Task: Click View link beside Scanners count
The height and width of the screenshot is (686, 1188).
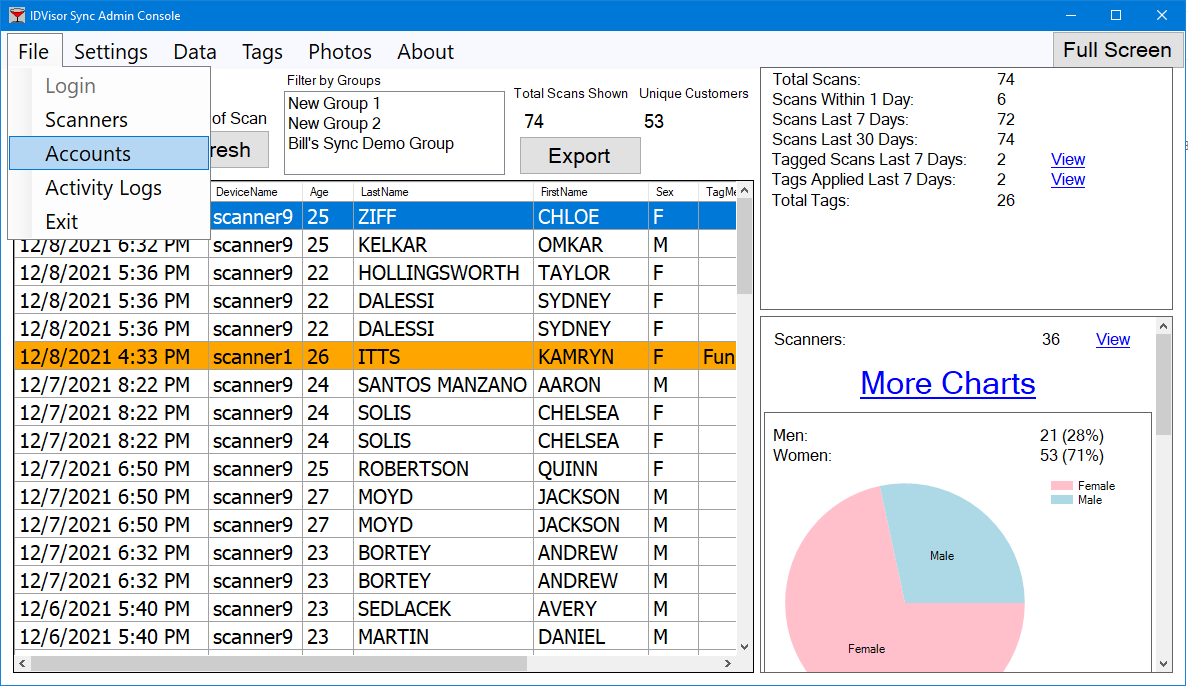Action: click(1112, 339)
